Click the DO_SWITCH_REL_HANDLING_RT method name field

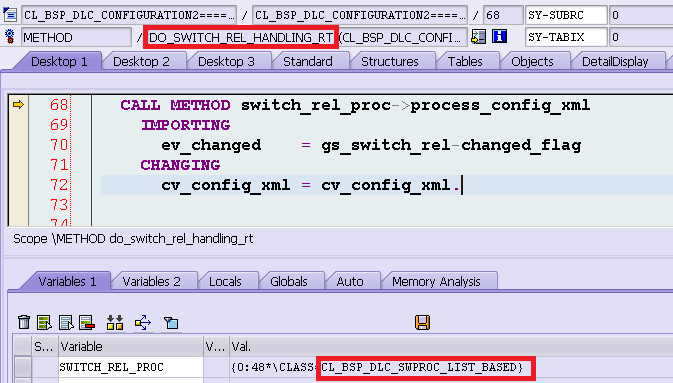(x=240, y=37)
